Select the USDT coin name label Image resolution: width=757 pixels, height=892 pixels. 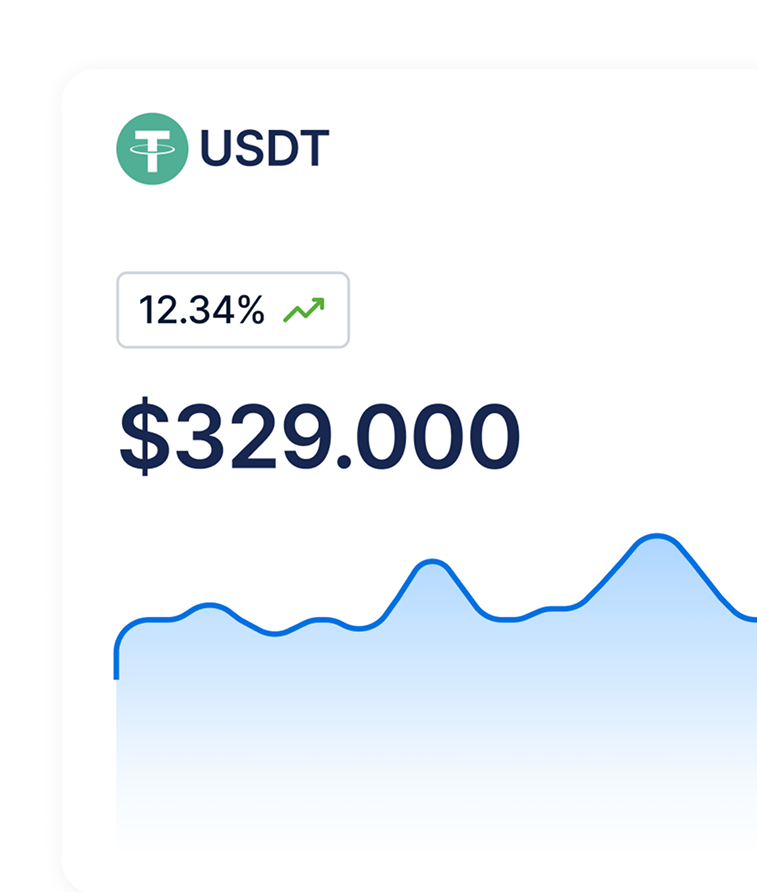click(264, 150)
